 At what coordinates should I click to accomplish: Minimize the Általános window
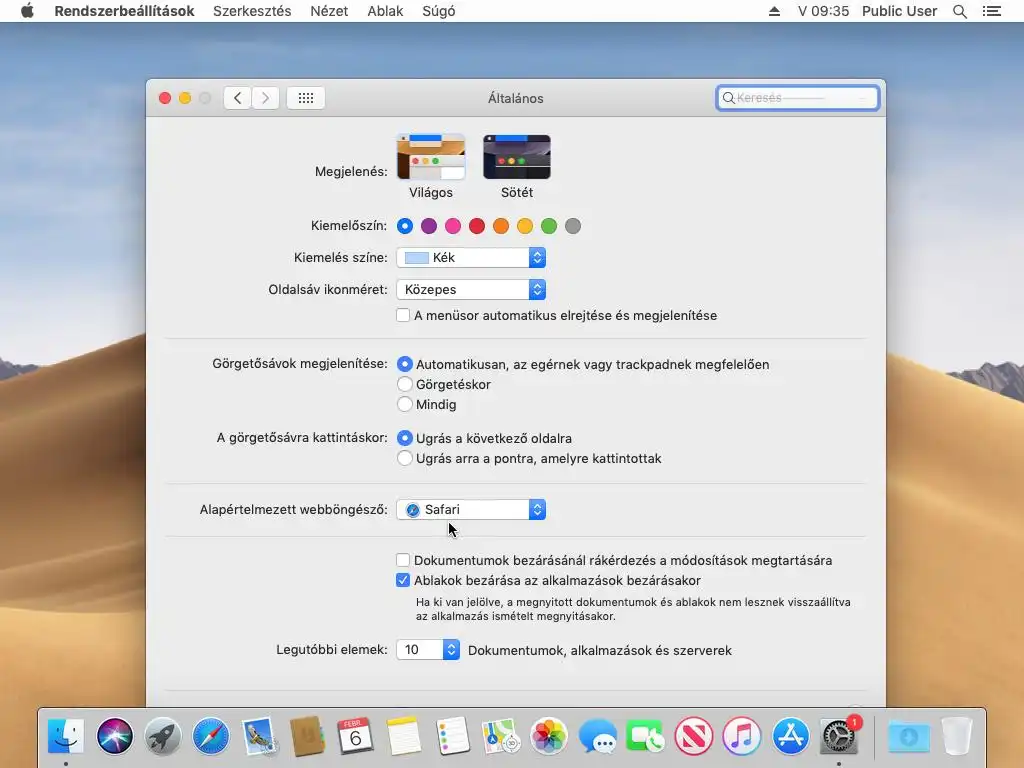click(x=185, y=98)
